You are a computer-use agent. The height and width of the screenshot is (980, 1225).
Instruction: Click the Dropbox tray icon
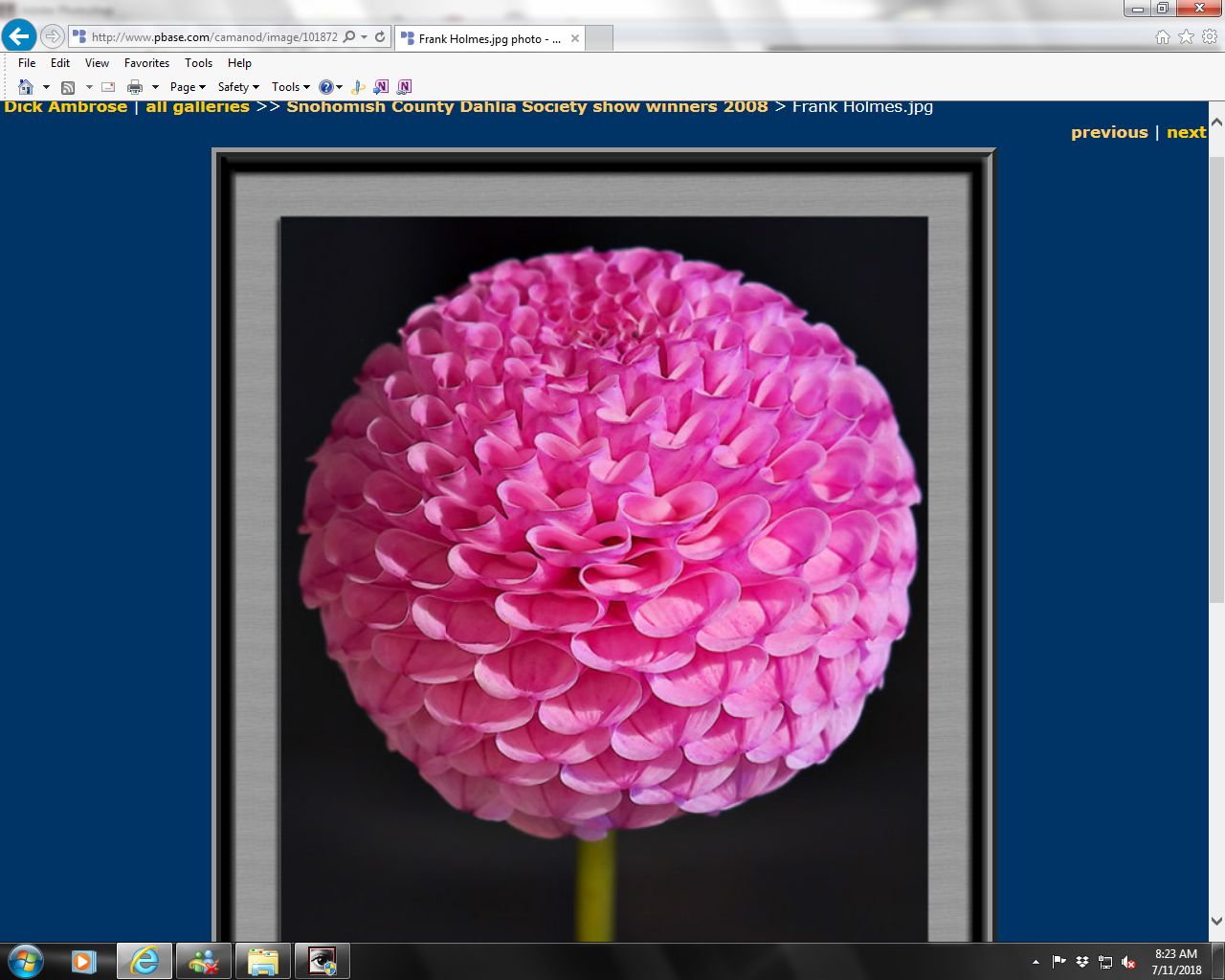tap(1082, 962)
